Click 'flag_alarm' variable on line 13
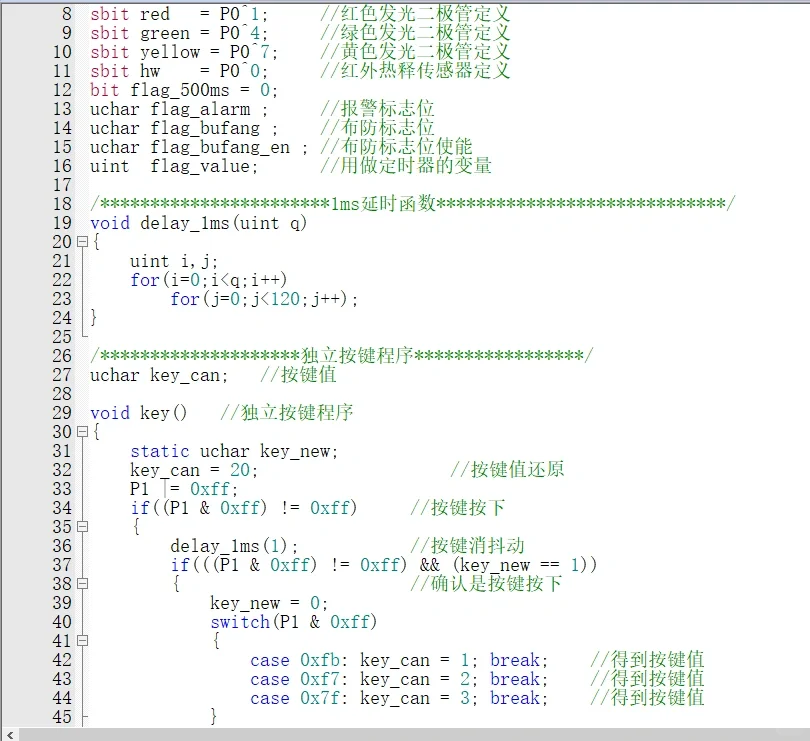Viewport: 810px width, 741px height. coord(200,109)
